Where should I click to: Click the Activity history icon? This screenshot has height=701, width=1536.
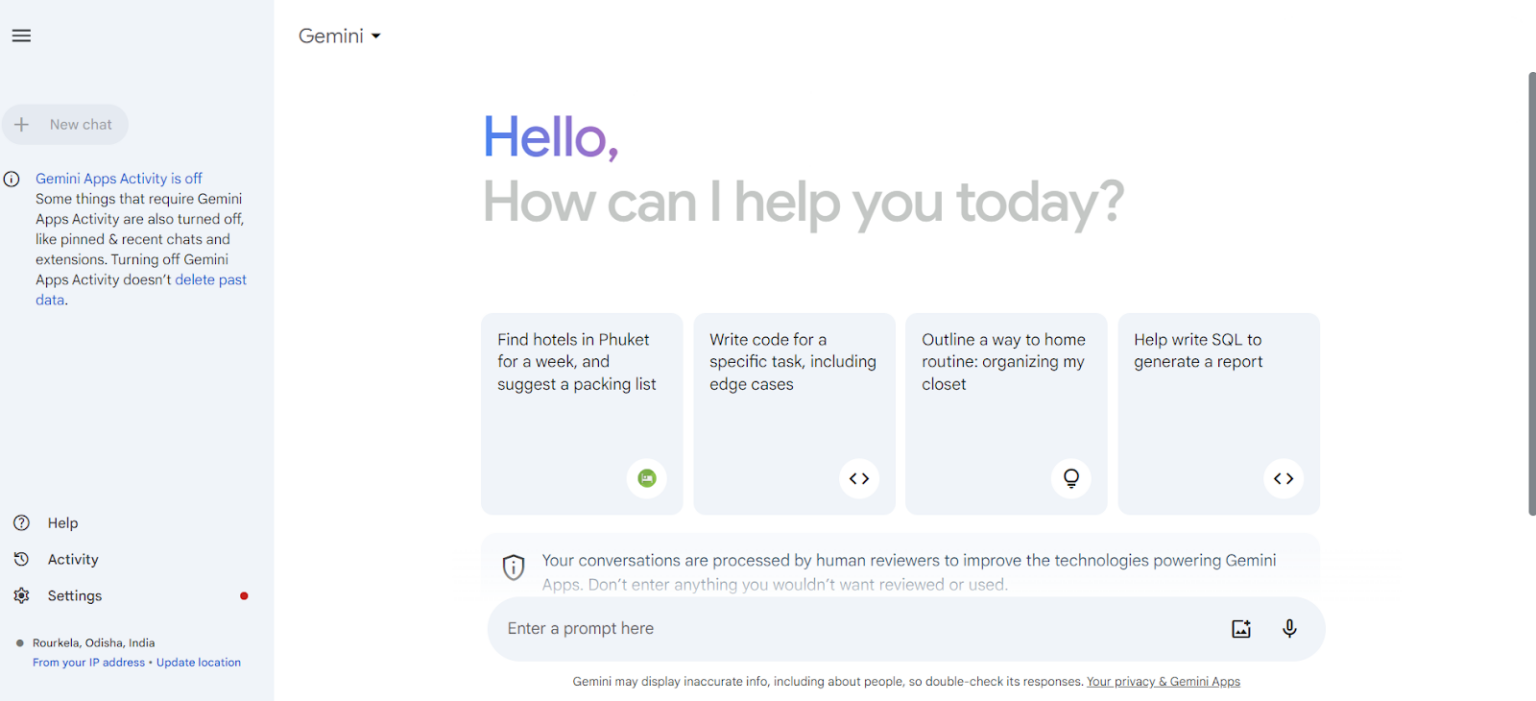[x=21, y=560]
